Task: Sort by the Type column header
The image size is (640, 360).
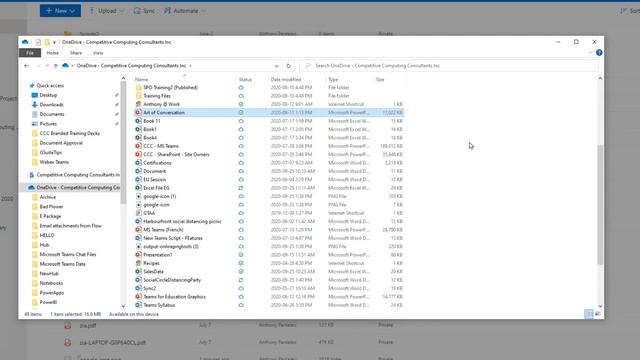Action: [333, 80]
